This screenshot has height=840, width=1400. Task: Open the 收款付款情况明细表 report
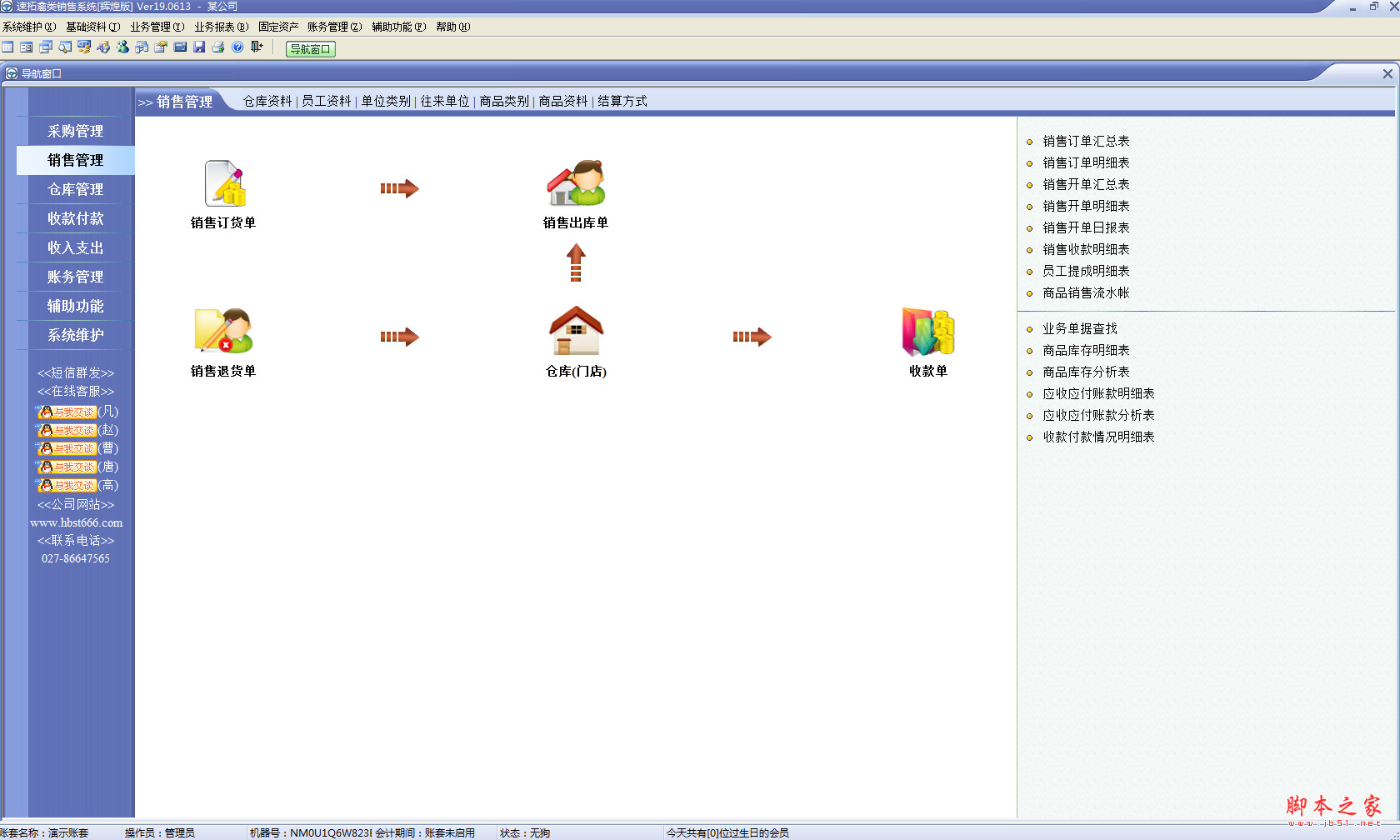click(1098, 437)
